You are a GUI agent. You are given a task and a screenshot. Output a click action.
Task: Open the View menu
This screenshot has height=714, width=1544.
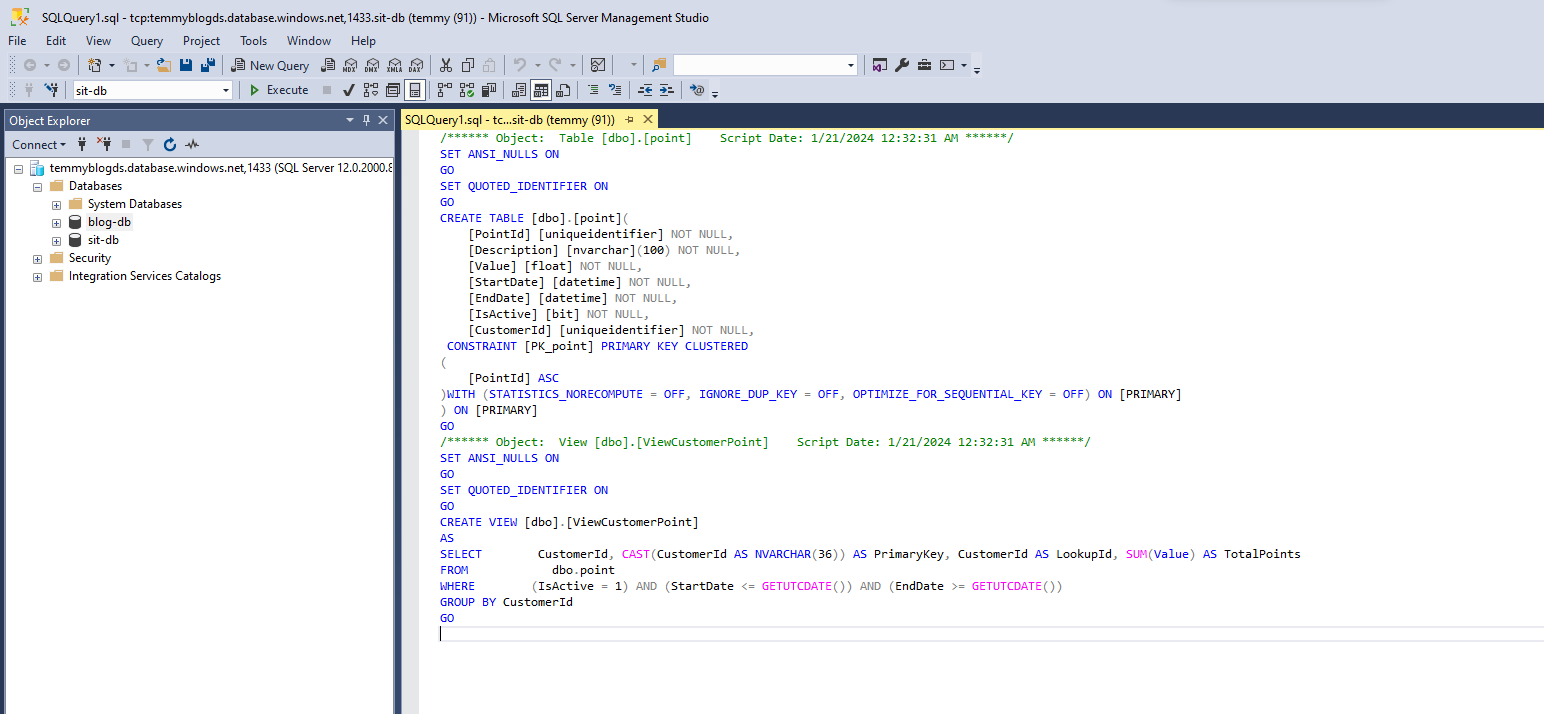pos(98,41)
